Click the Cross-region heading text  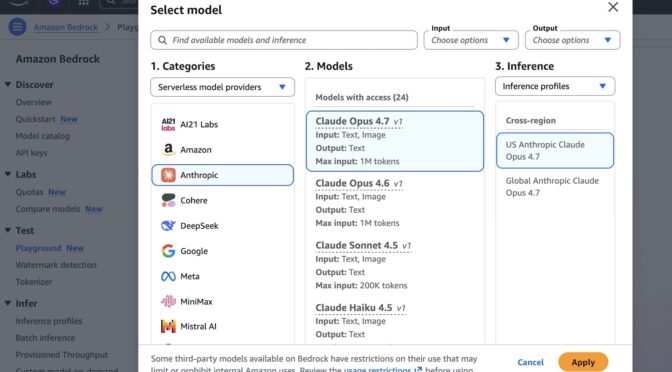tap(531, 120)
